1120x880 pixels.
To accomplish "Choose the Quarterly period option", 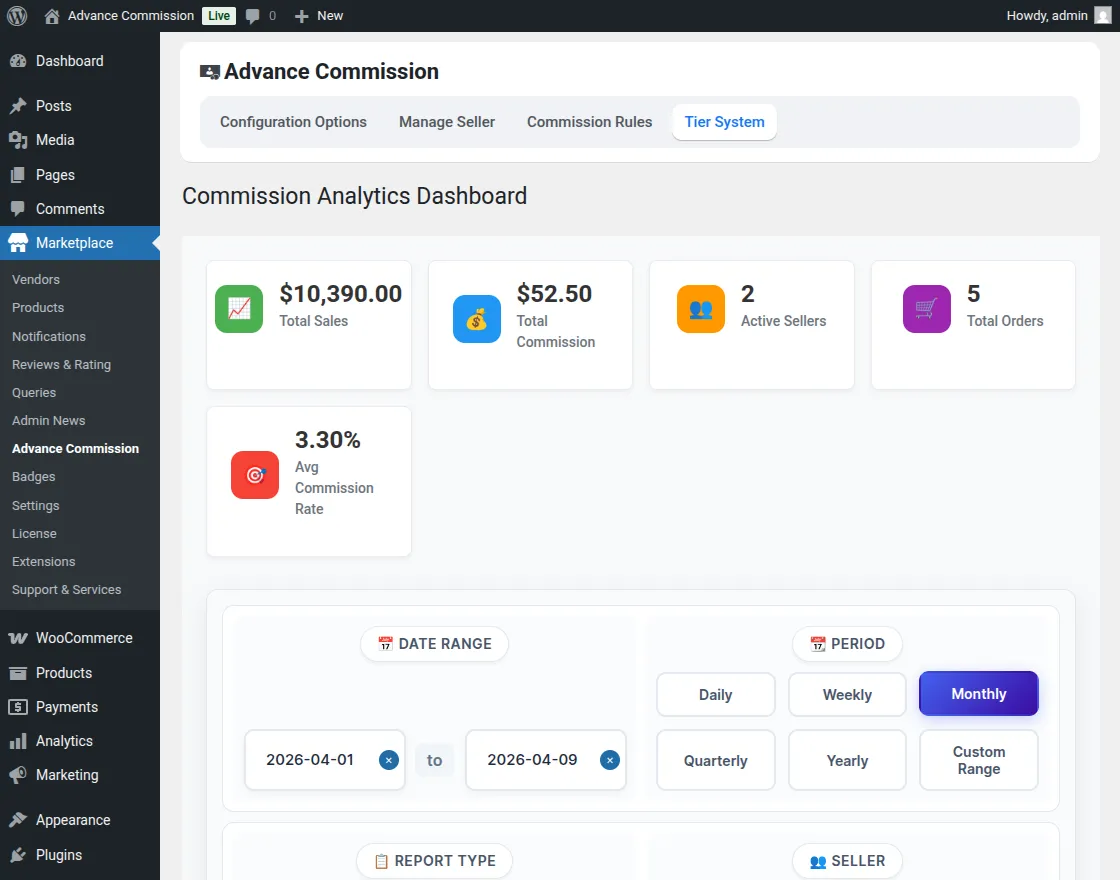I will click(715, 761).
